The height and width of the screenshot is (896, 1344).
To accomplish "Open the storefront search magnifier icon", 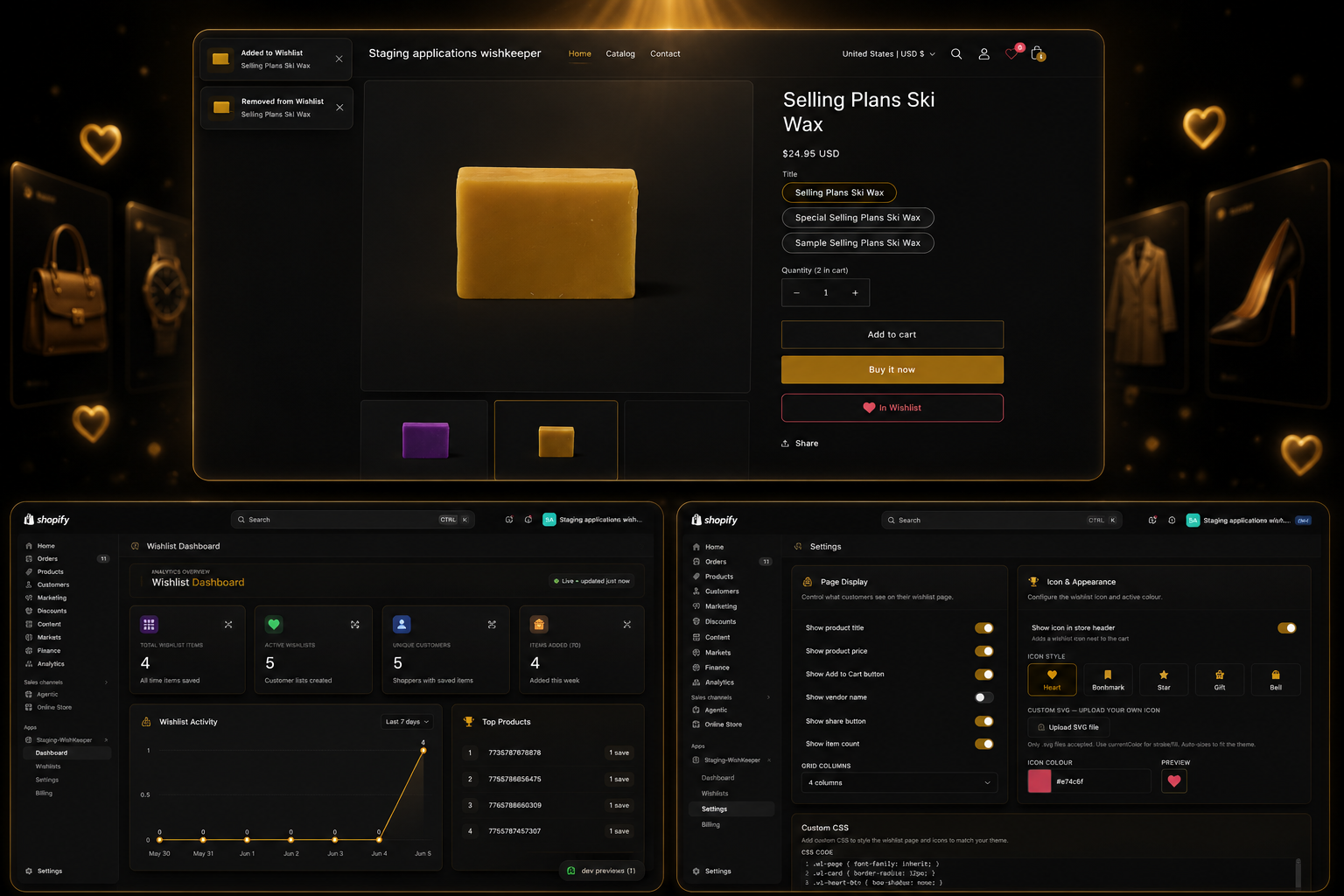I will (x=956, y=54).
